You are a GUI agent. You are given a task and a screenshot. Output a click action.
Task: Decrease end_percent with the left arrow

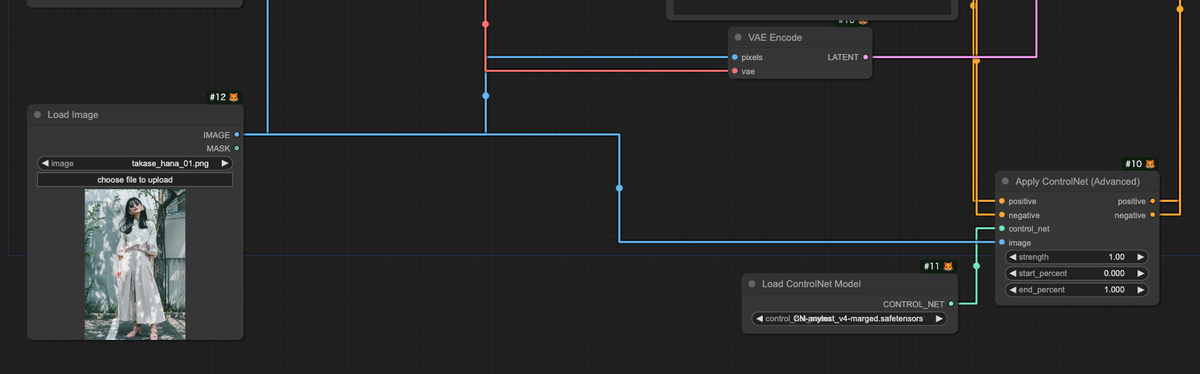(x=1013, y=289)
